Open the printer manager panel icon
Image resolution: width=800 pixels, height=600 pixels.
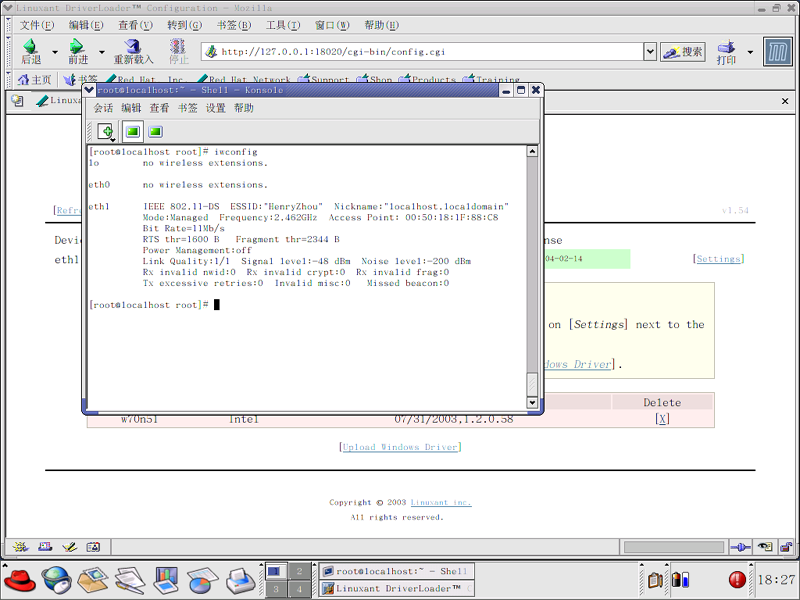point(240,581)
